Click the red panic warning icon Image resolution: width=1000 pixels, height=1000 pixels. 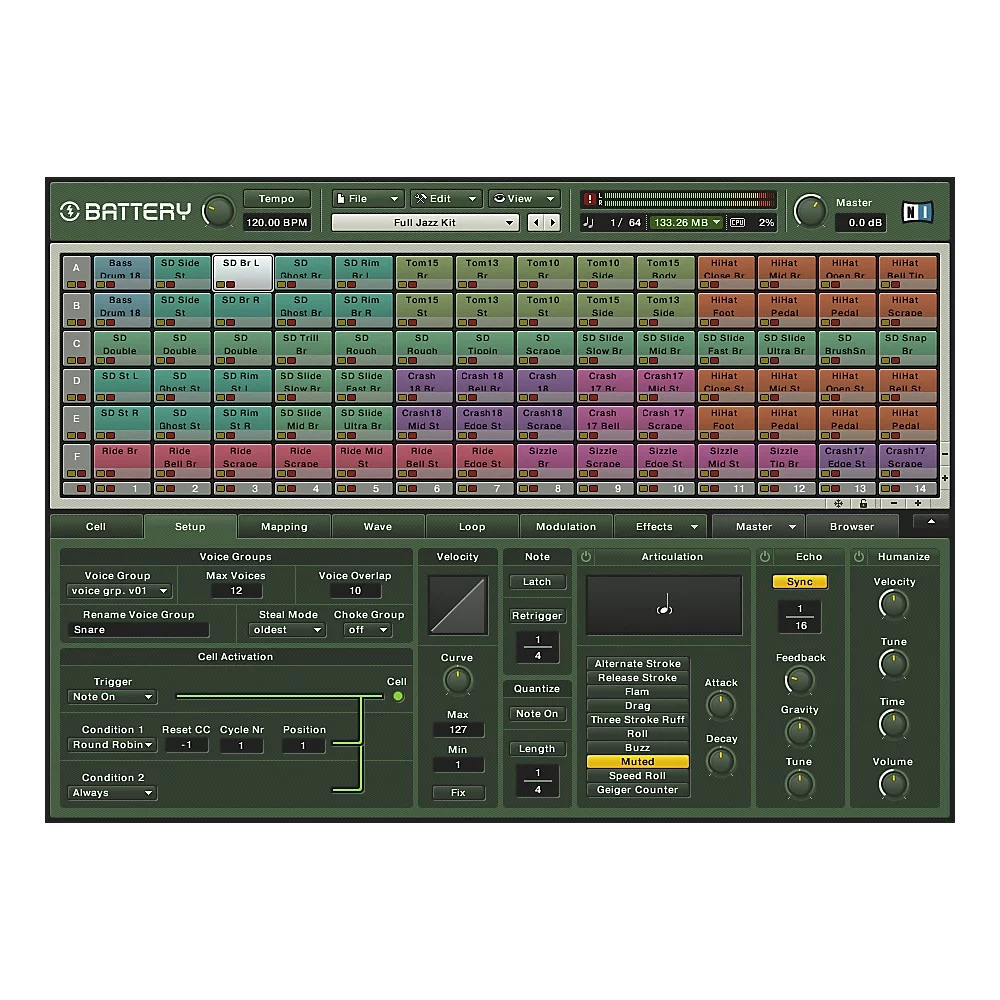tap(590, 199)
